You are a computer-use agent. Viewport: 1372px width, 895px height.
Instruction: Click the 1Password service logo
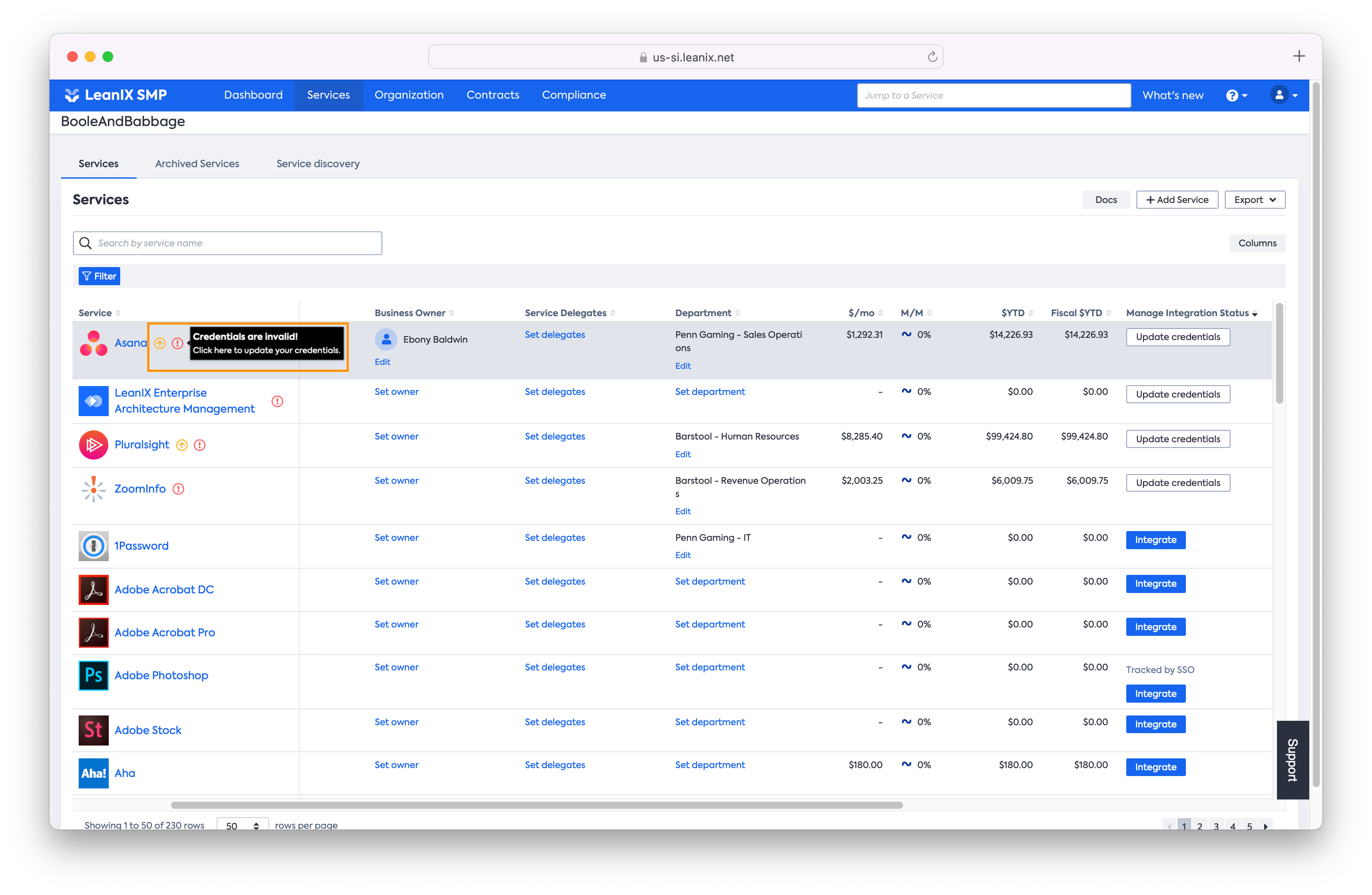[x=93, y=546]
